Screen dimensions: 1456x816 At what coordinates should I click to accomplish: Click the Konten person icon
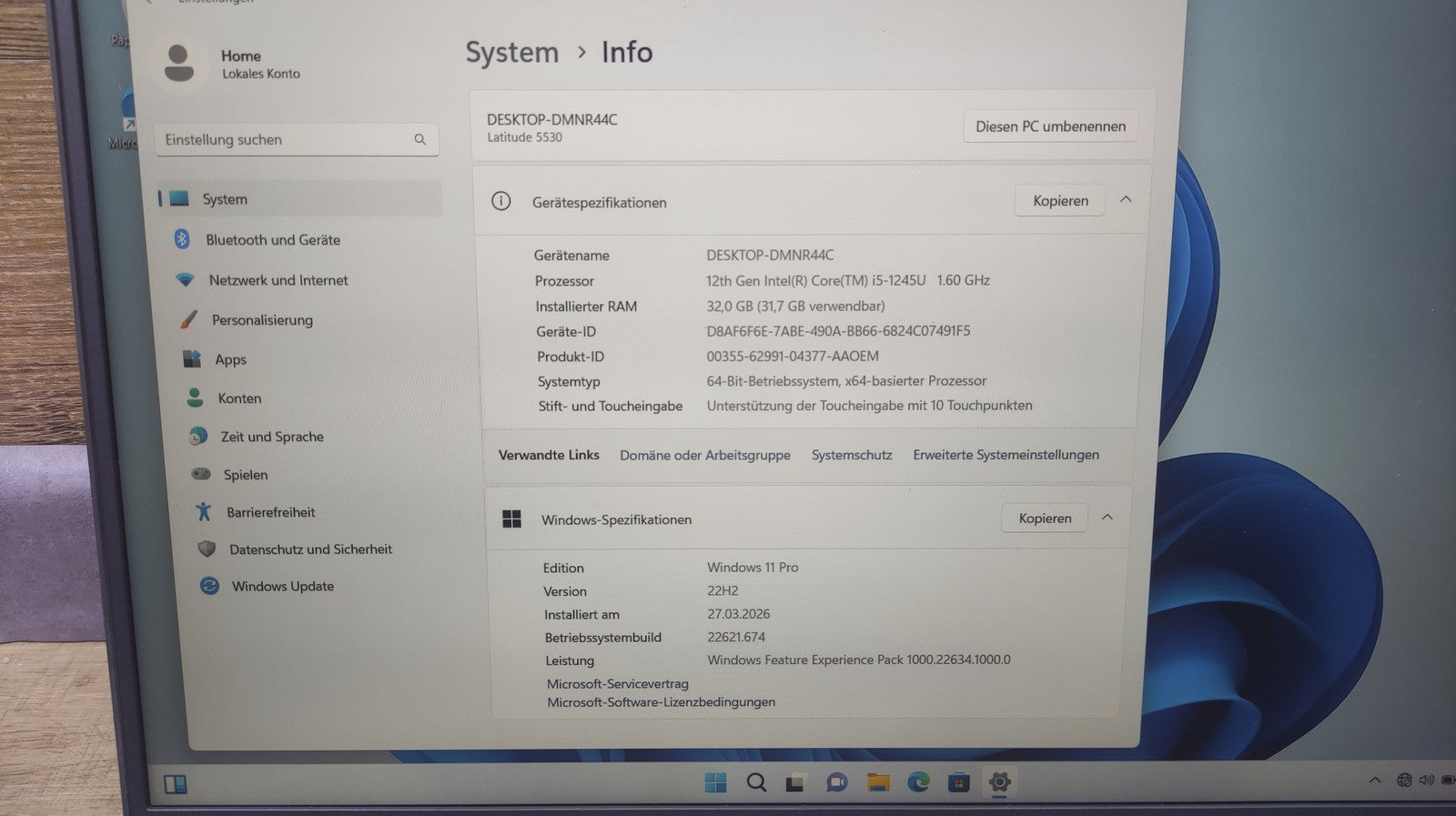tap(195, 398)
